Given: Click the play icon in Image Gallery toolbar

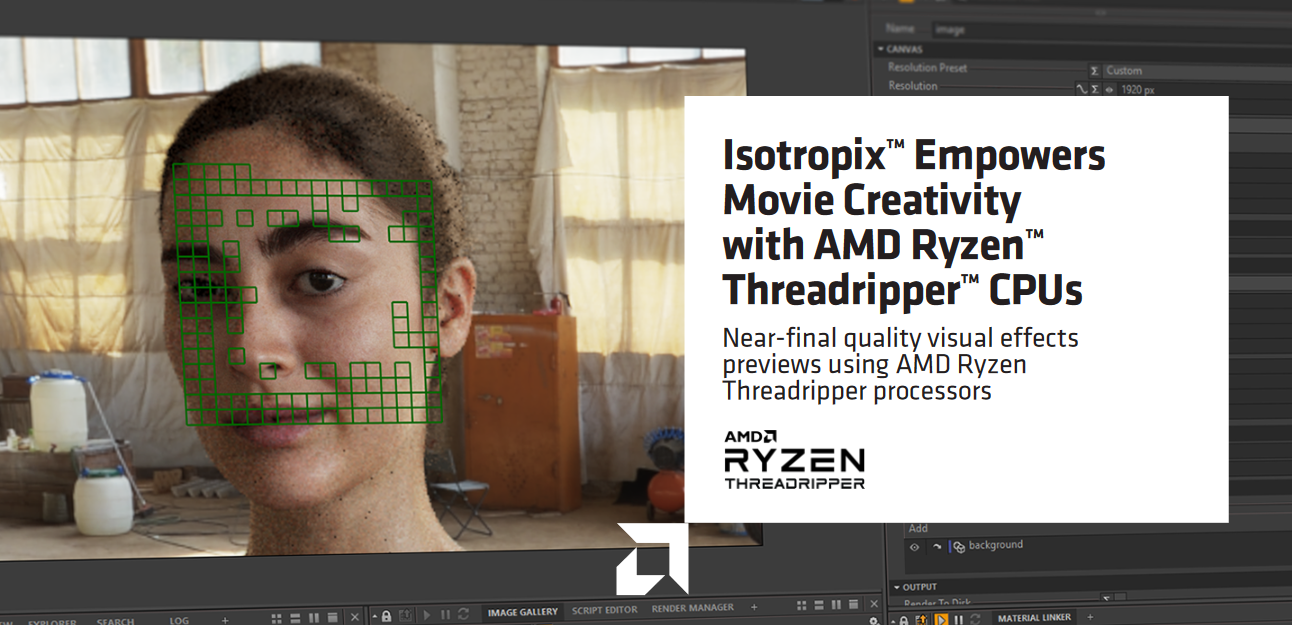Looking at the screenshot, I should click(x=426, y=616).
